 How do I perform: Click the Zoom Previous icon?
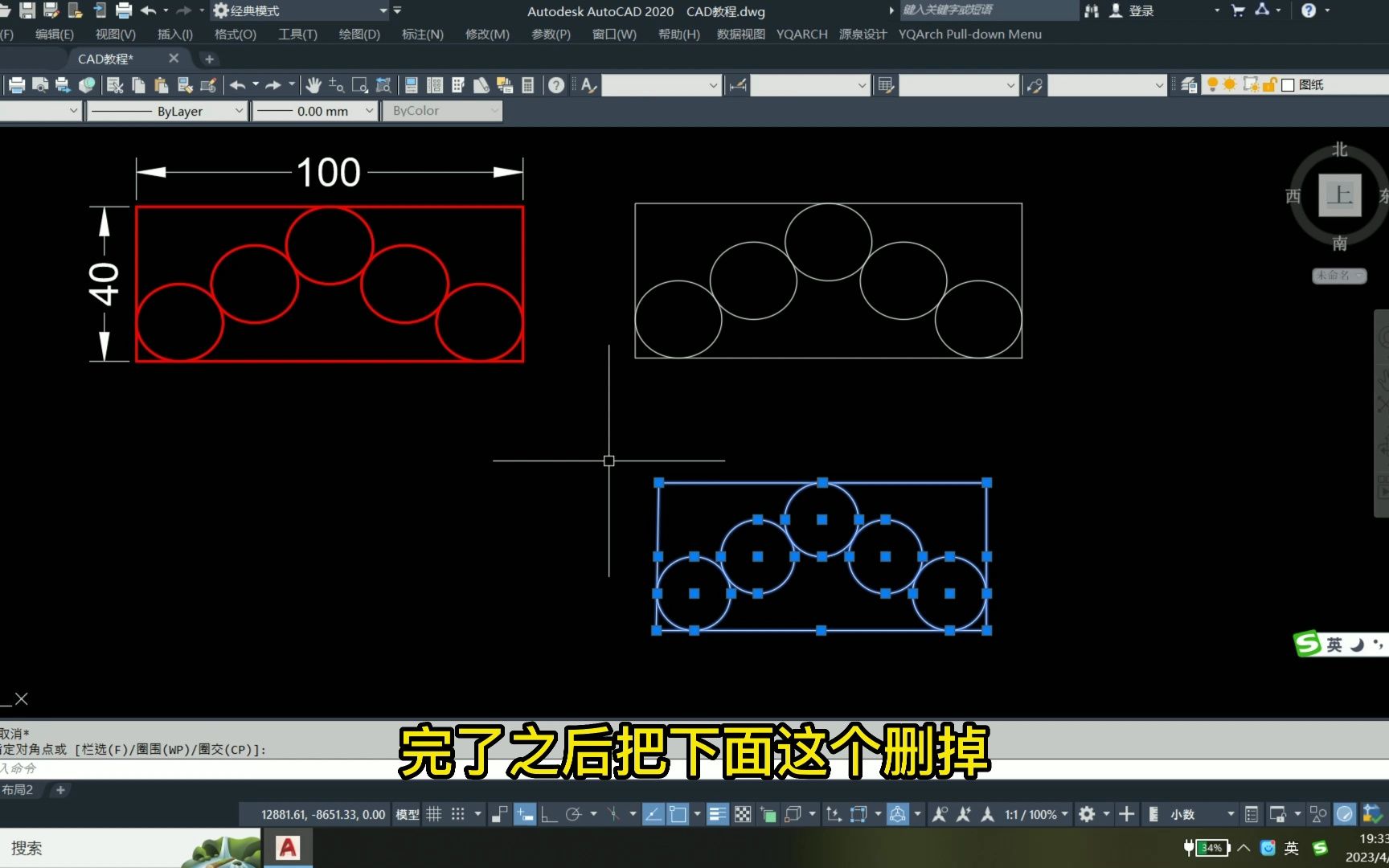click(x=383, y=85)
